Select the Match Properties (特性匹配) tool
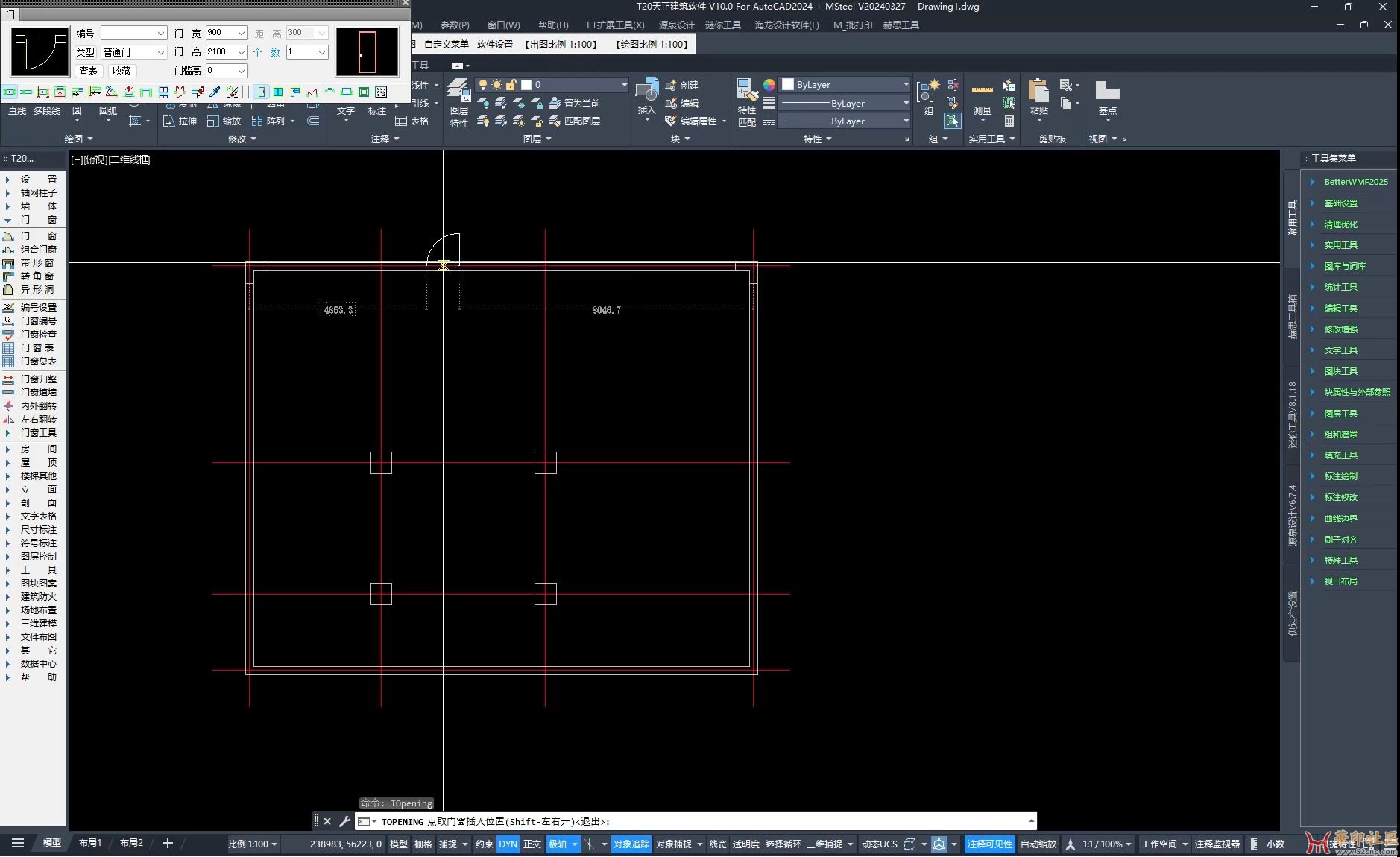The height and width of the screenshot is (857, 1400). (746, 90)
